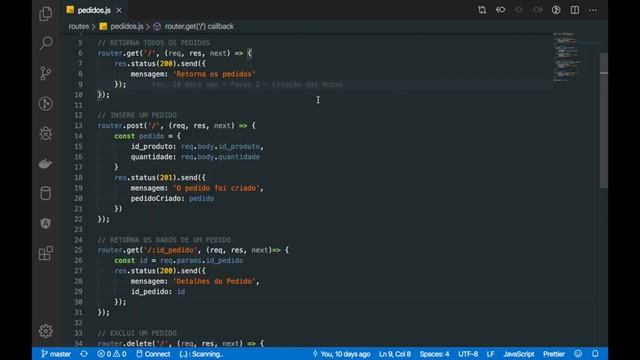
Task: Click on line 13 router.post code
Action: (176, 126)
